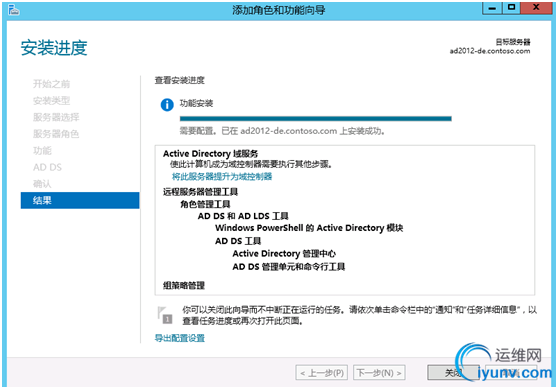Click target server name ad2012-de.contoso.com at top right
Screen dimensions: 558x389
tap(490, 51)
